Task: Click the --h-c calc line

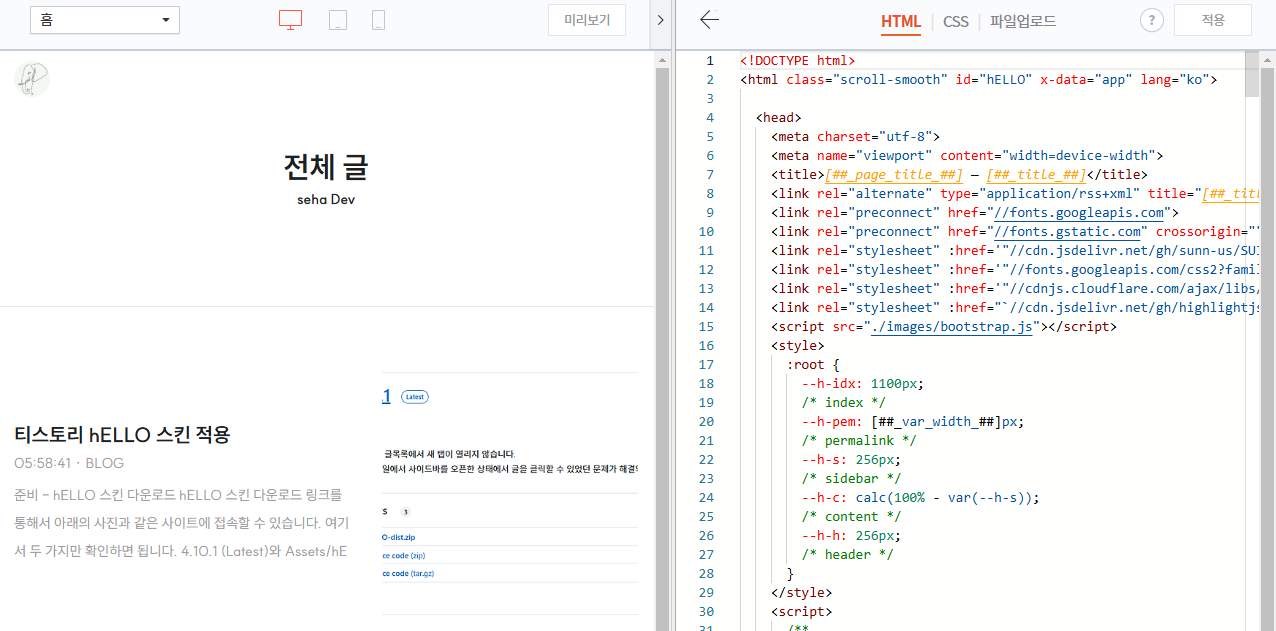Action: [x=920, y=498]
